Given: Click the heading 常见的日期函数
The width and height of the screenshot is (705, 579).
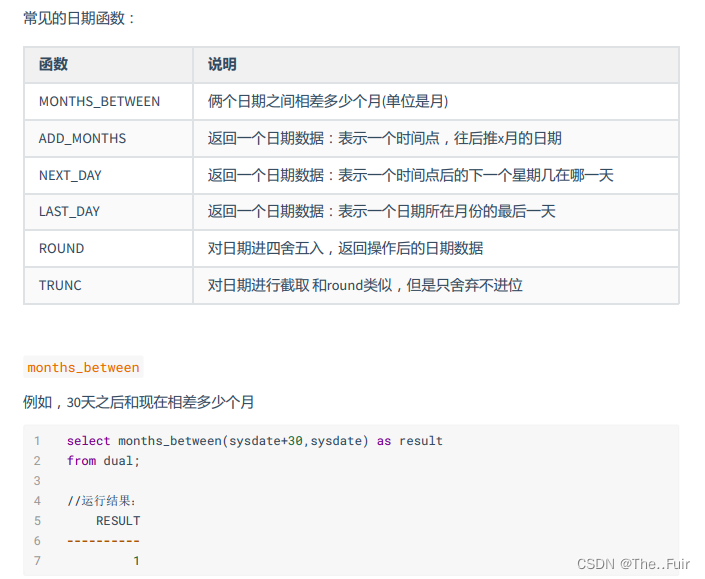Looking at the screenshot, I should tap(79, 18).
